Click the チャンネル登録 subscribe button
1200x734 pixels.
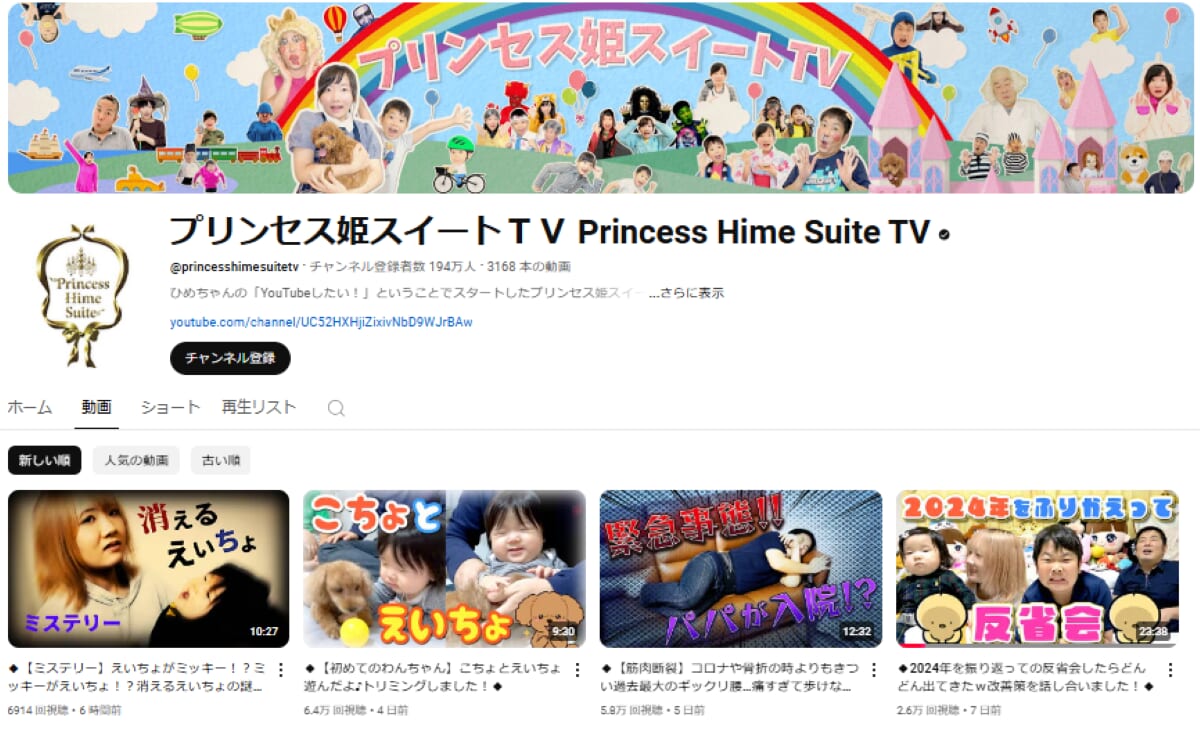coord(230,358)
